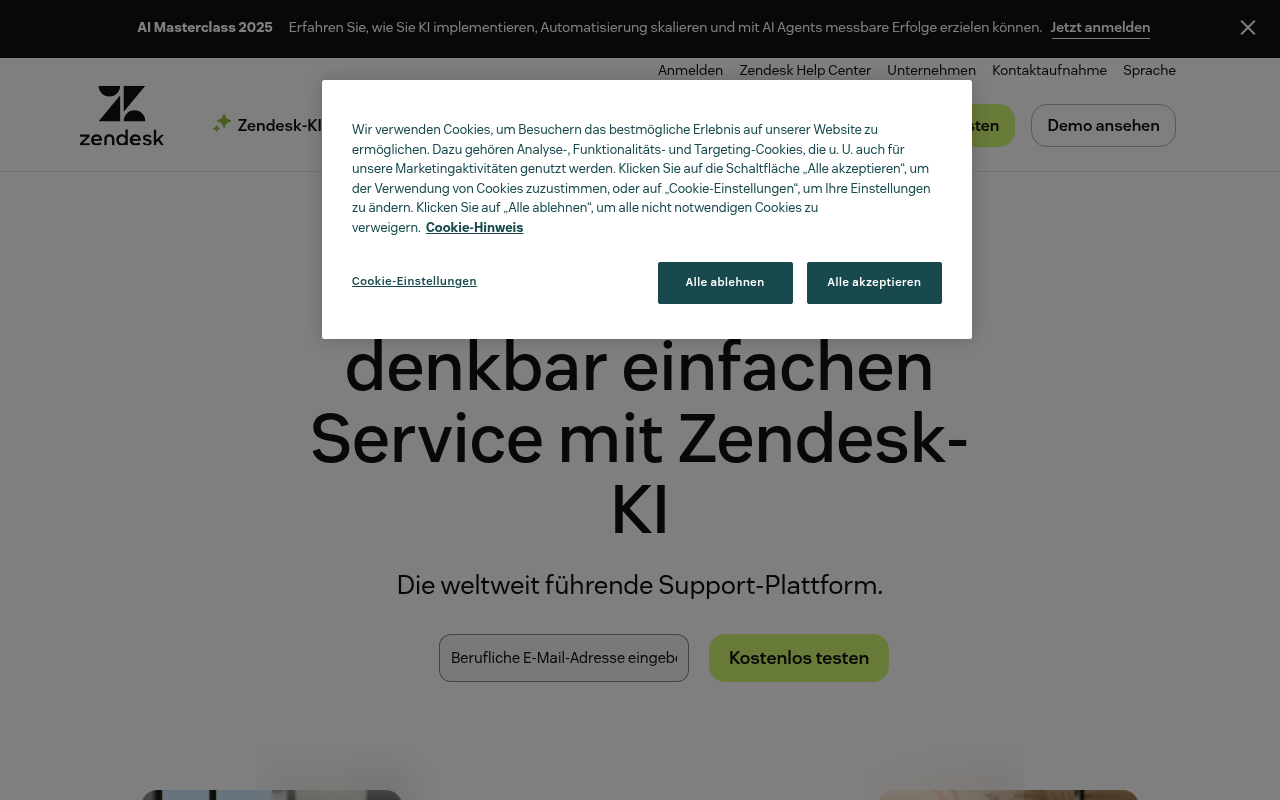Click the Die weltweit führende Support-Plattform tagline

640,585
